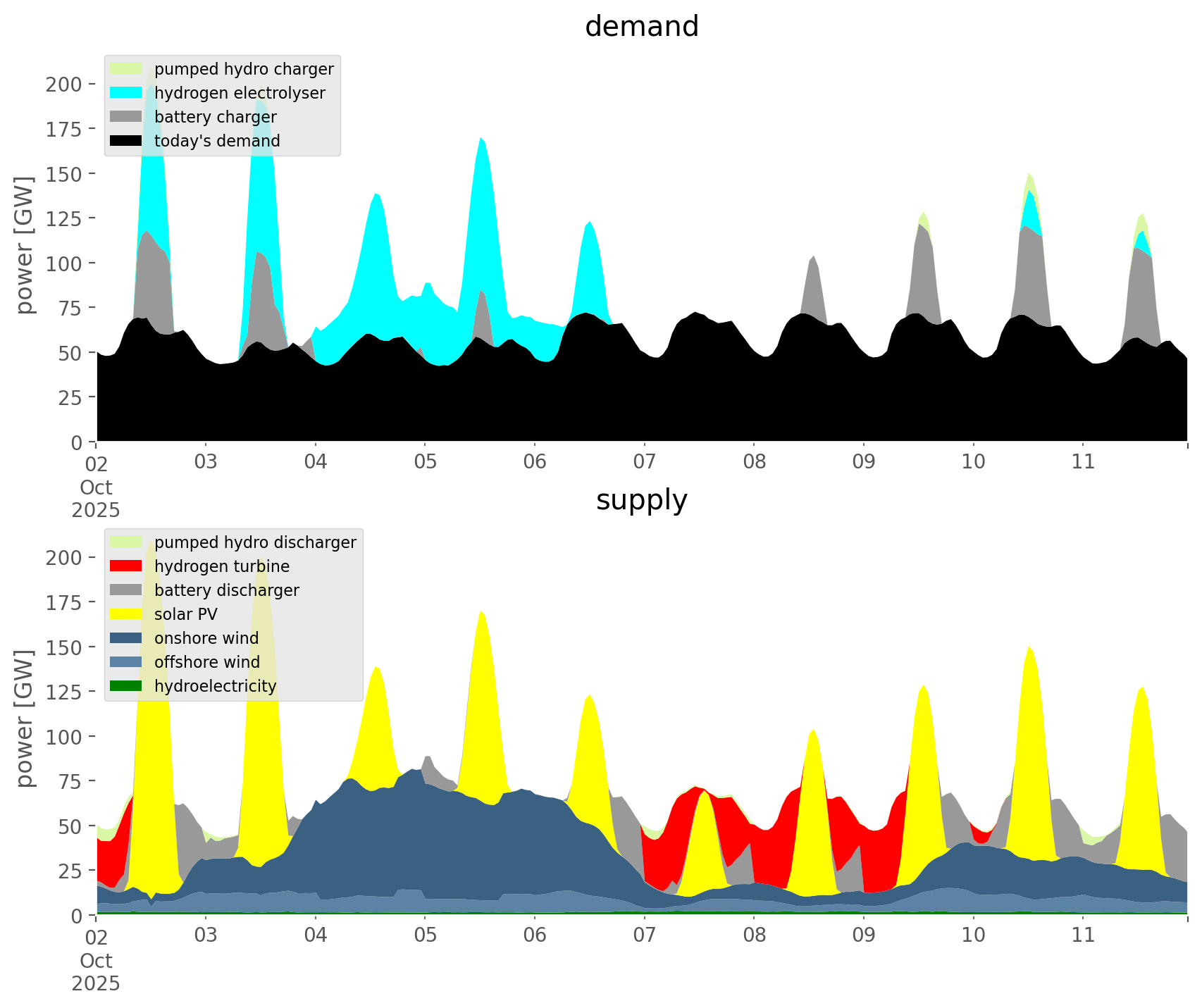Select the green hydroelectricity legend swatch

pyautogui.click(x=126, y=686)
